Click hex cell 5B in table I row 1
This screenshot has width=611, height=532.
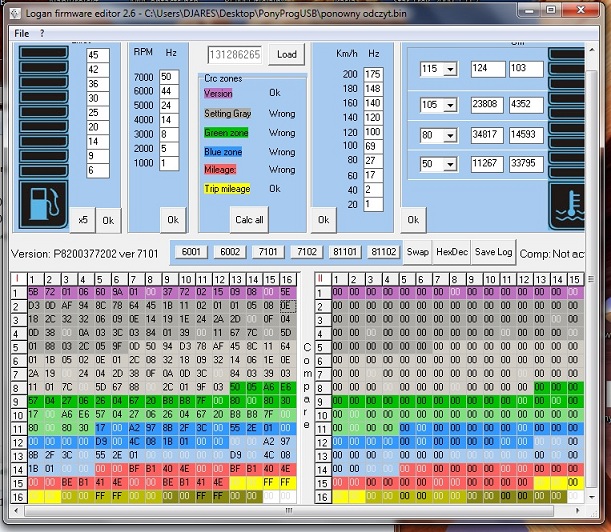pyautogui.click(x=33, y=292)
